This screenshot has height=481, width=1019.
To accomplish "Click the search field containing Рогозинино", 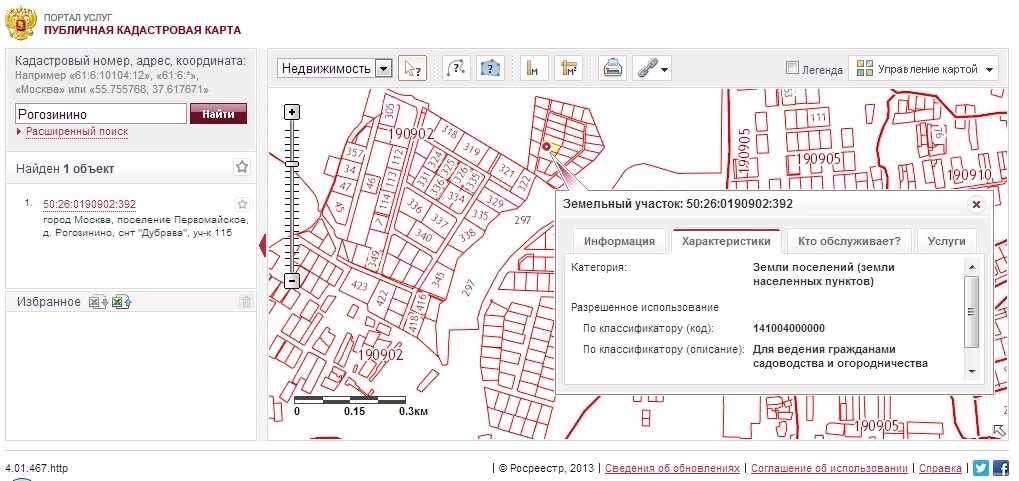I will click(101, 114).
